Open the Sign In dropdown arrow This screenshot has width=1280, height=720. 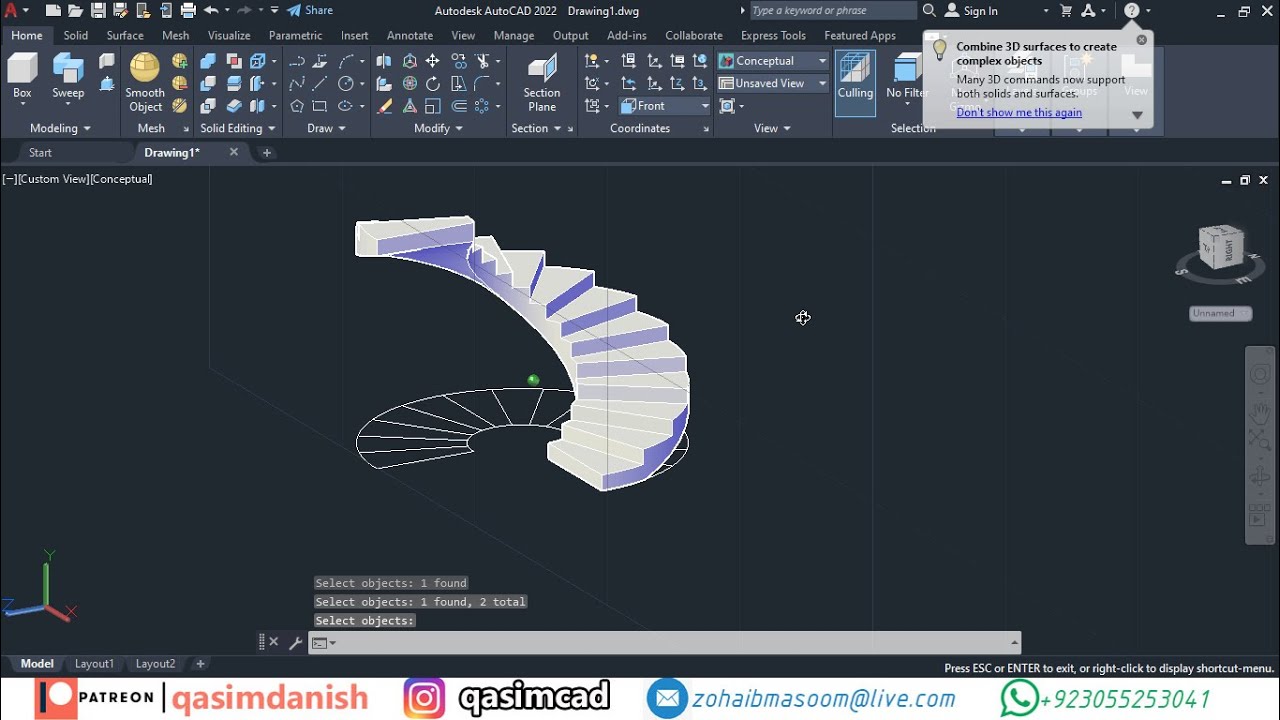point(1046,11)
